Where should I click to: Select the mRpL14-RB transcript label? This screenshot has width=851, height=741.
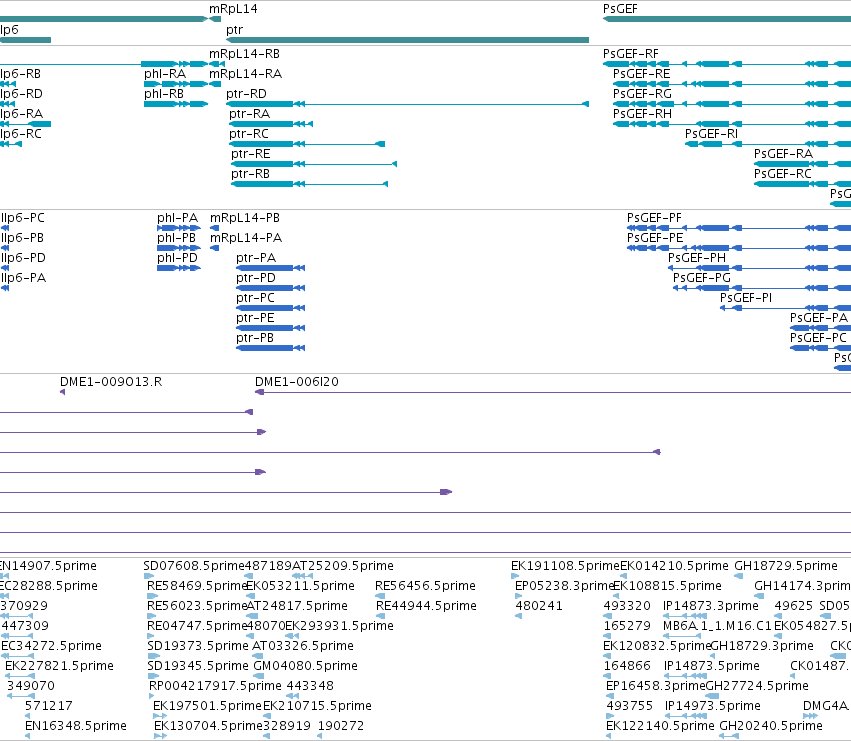[244, 54]
